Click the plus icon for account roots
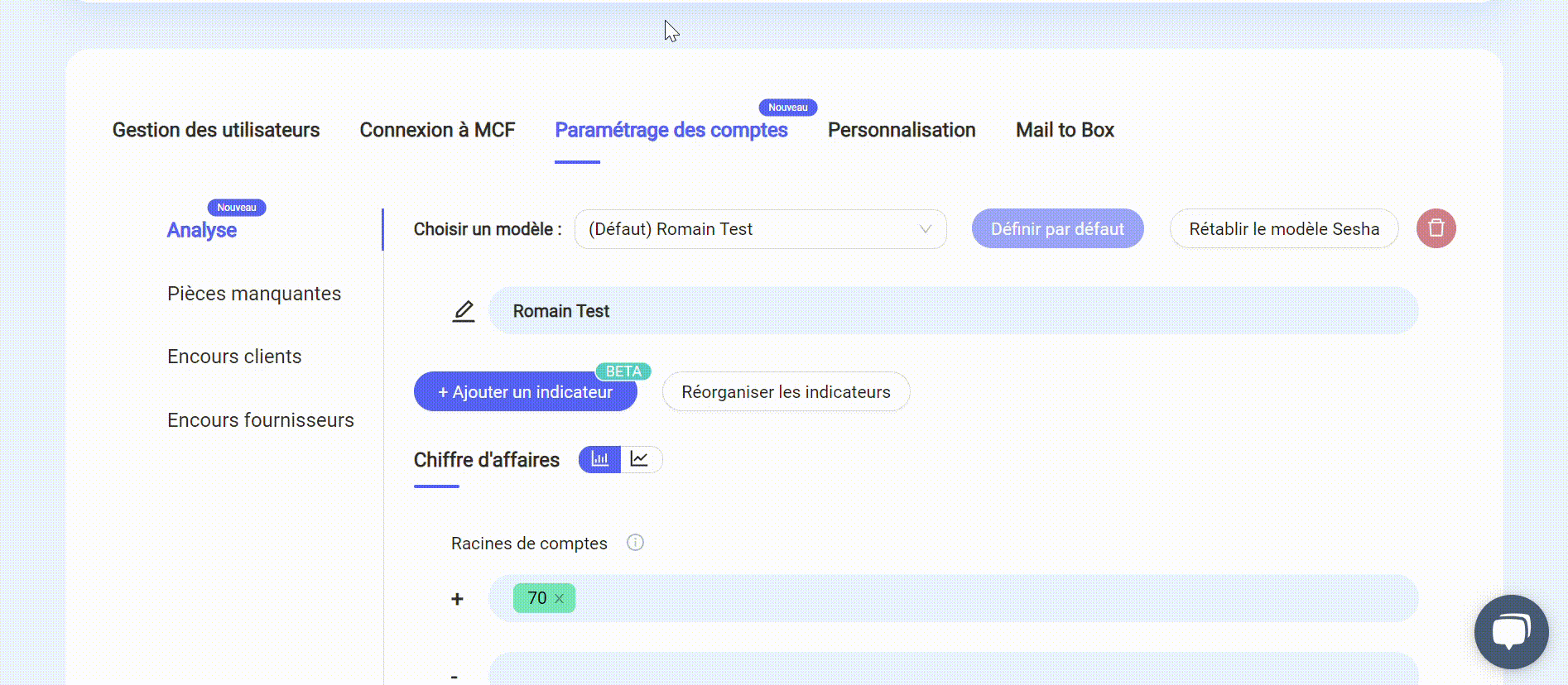Screen dimensions: 1568x685 click(x=457, y=599)
